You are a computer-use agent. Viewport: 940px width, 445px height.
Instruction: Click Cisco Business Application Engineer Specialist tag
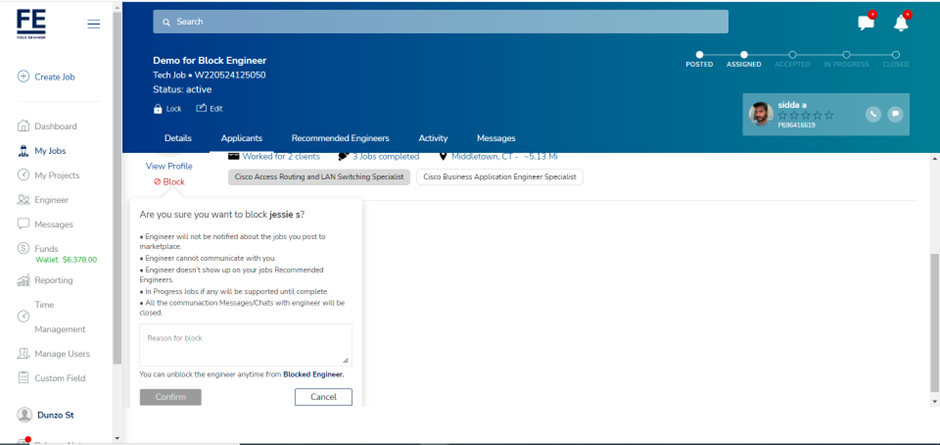tap(499, 177)
